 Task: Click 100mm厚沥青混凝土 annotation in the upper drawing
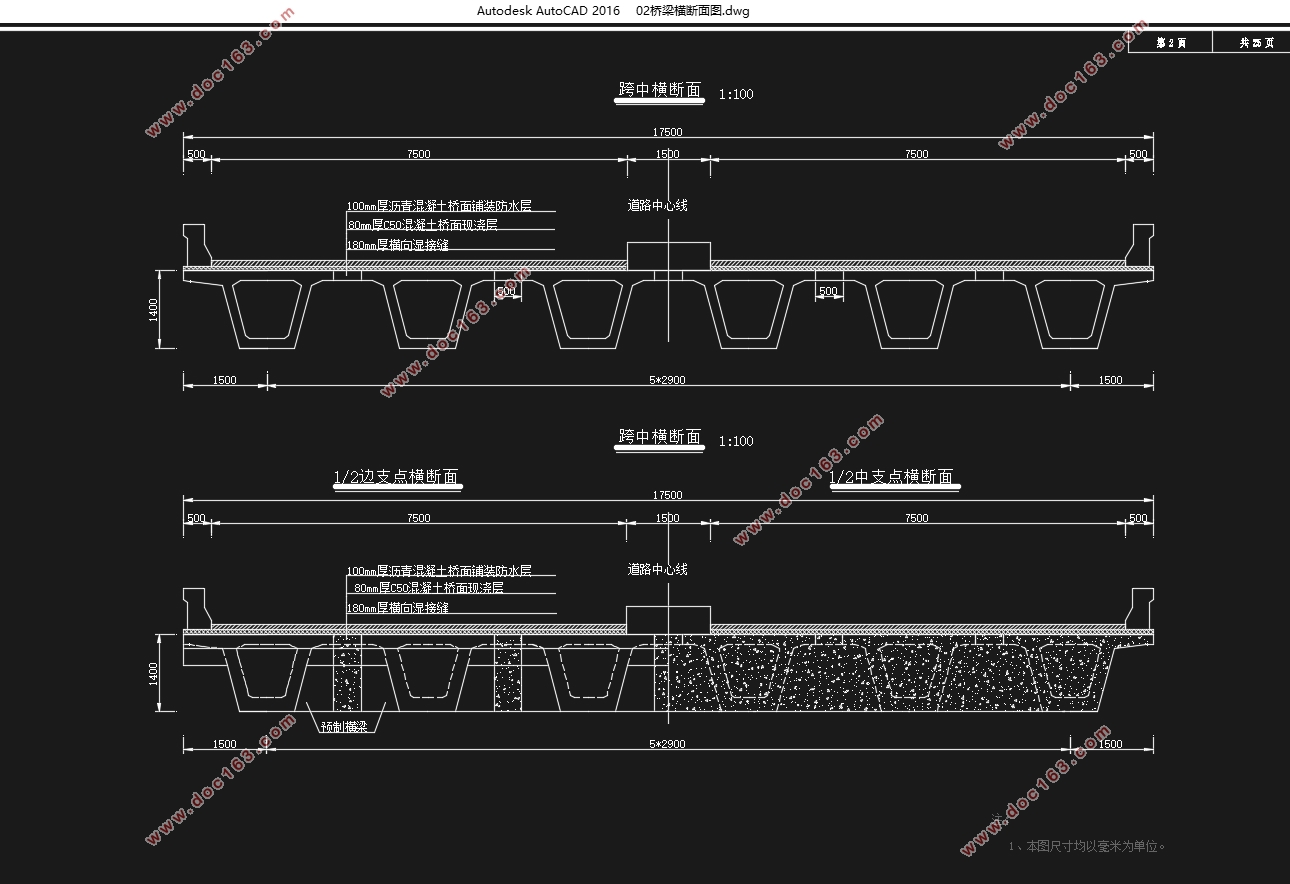click(439, 206)
